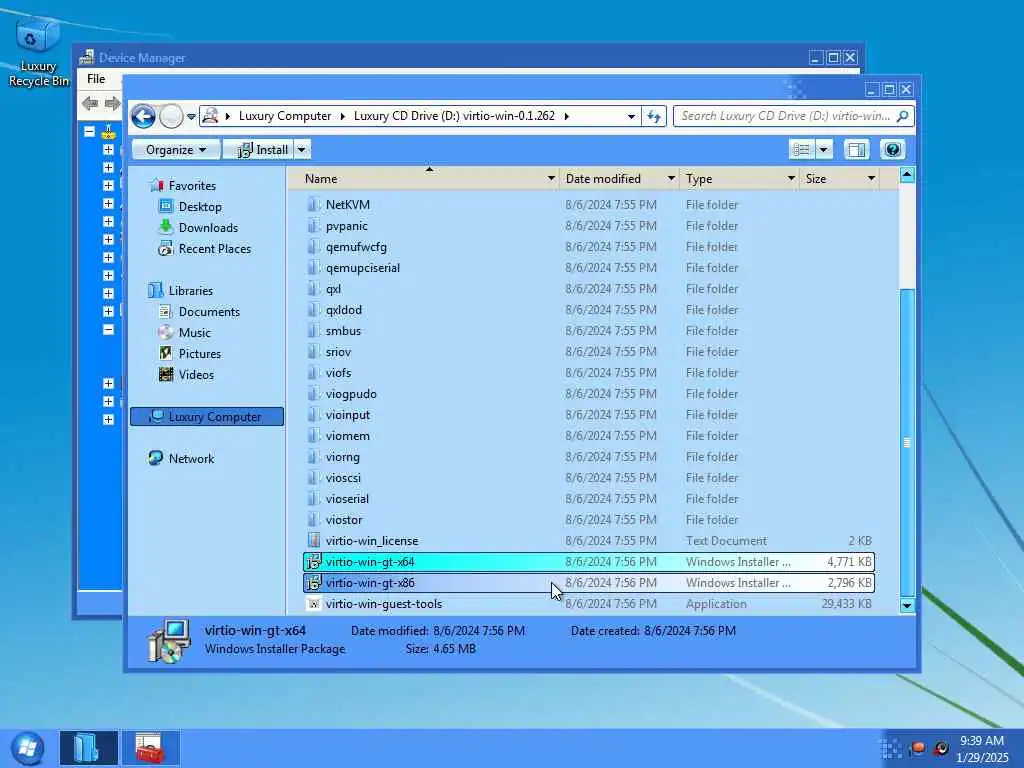
Task: Select the viomem folder
Action: click(347, 436)
